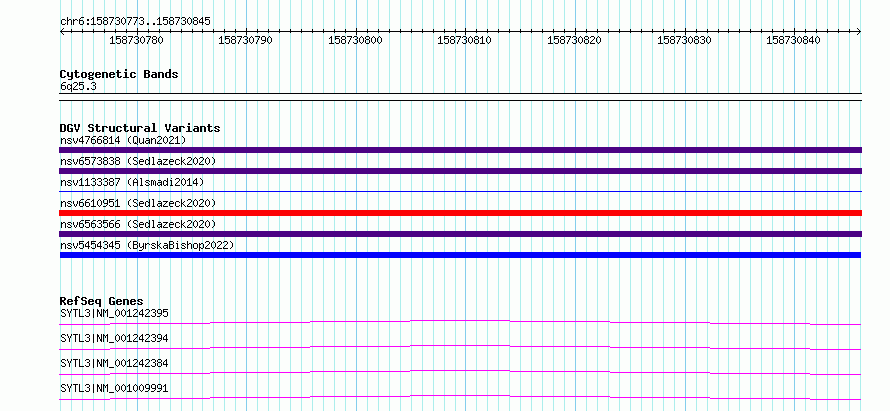Click the red bar under nsv6610951
Image resolution: width=890 pixels, height=411 pixels.
pos(460,213)
